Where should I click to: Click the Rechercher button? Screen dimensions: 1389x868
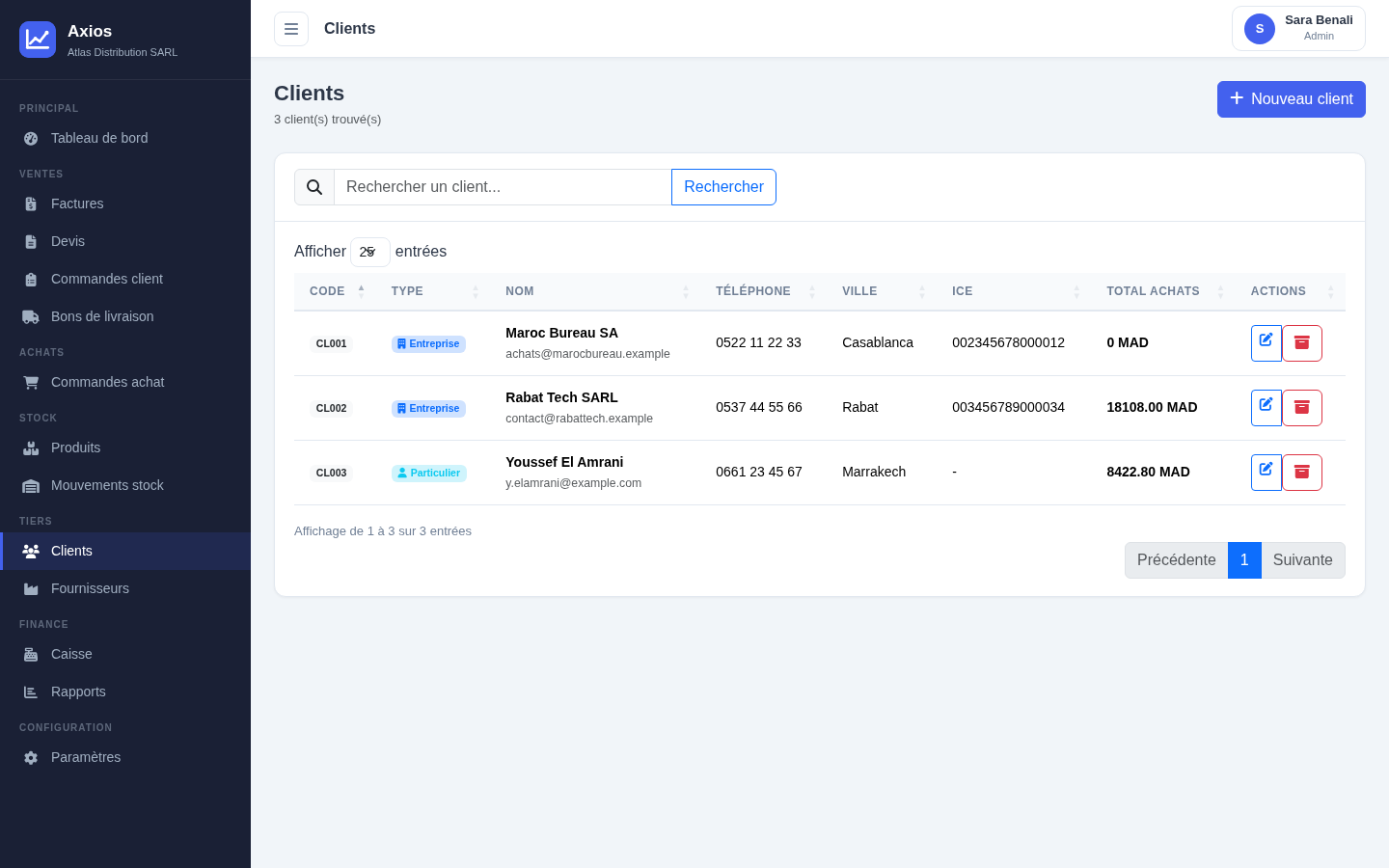(723, 187)
